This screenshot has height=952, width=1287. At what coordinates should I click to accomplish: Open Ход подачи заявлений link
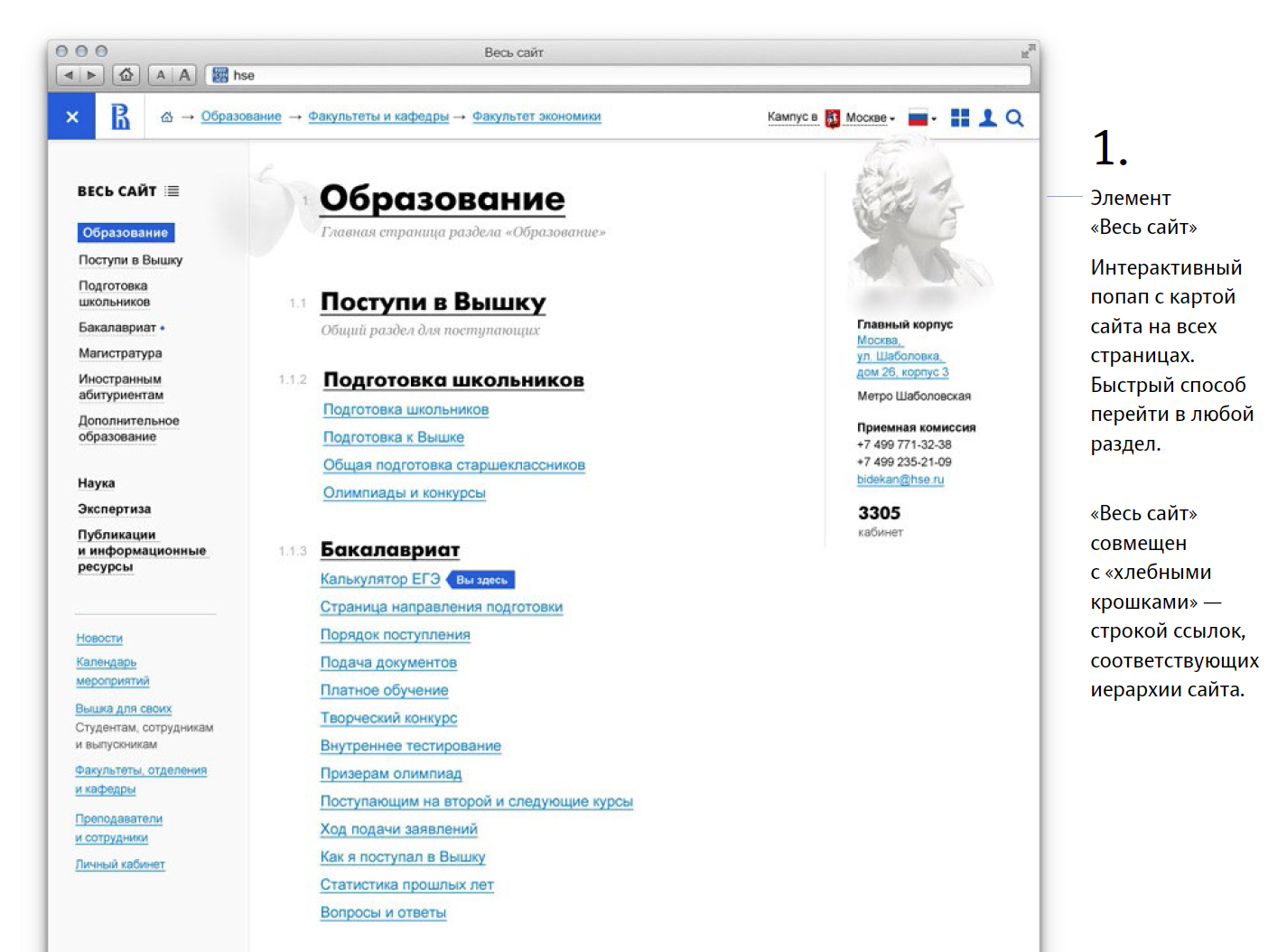(399, 829)
